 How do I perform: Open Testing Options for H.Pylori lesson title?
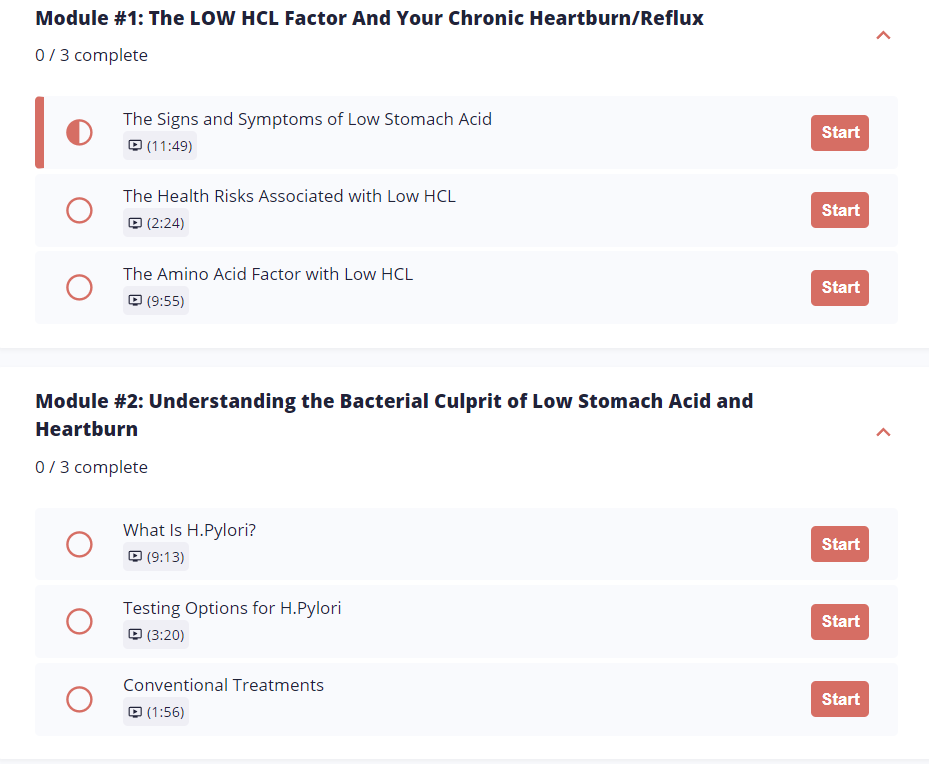tap(232, 608)
